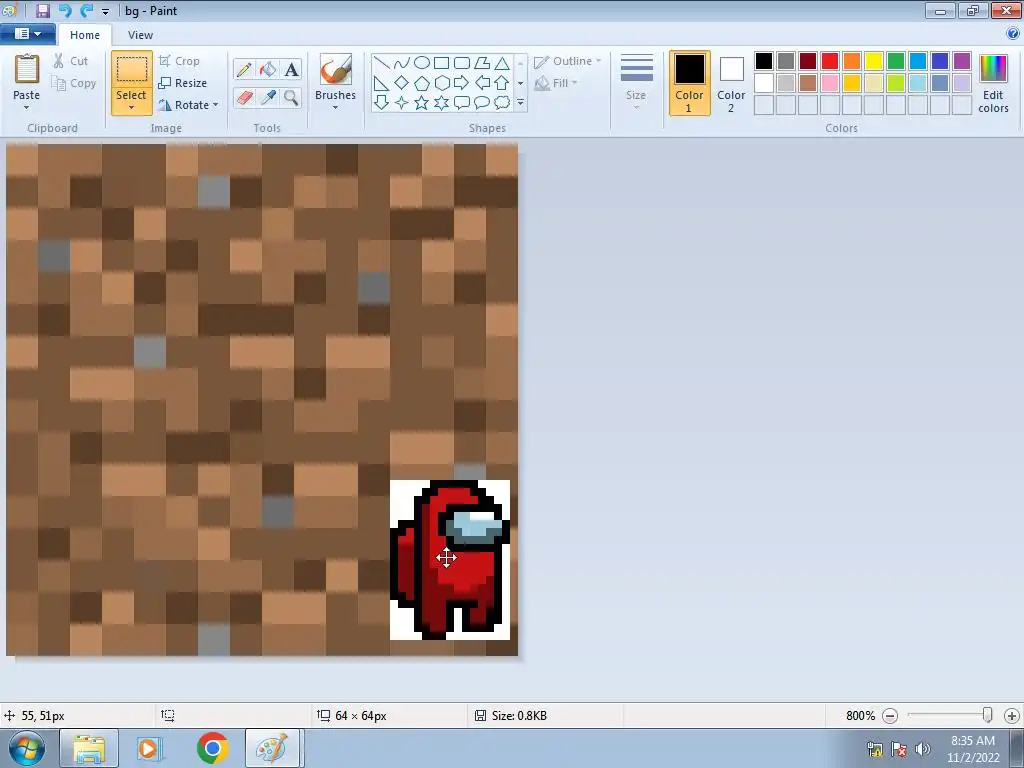Select the Down arrow shape
Viewport: 1024px width, 768px height.
coord(382,103)
